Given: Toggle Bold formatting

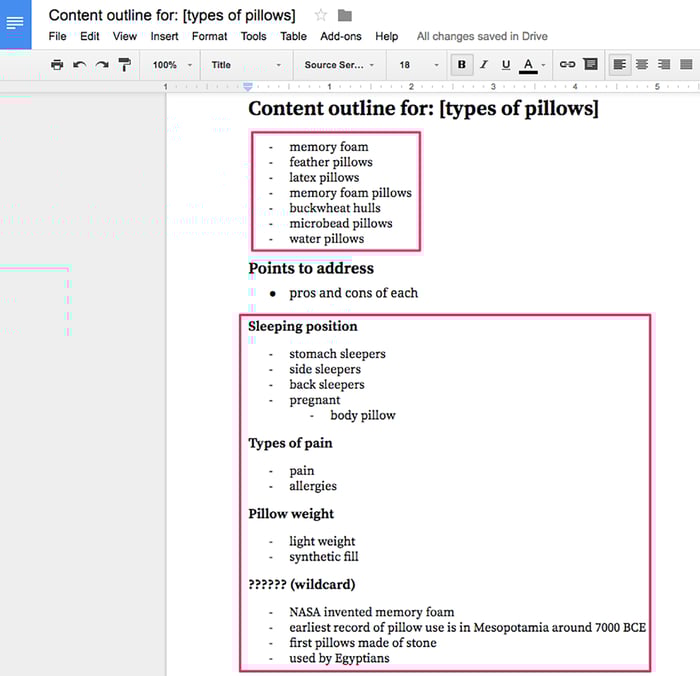Looking at the screenshot, I should 461,65.
